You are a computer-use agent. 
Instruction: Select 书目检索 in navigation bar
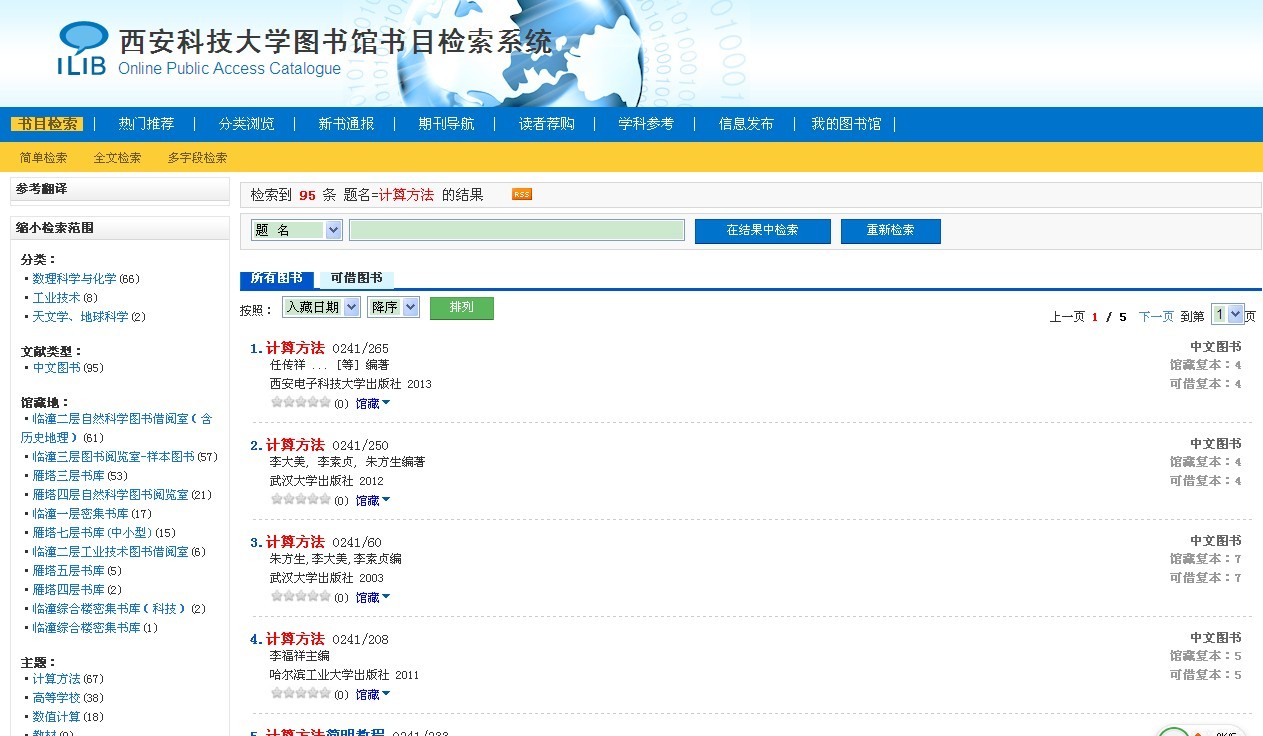47,124
